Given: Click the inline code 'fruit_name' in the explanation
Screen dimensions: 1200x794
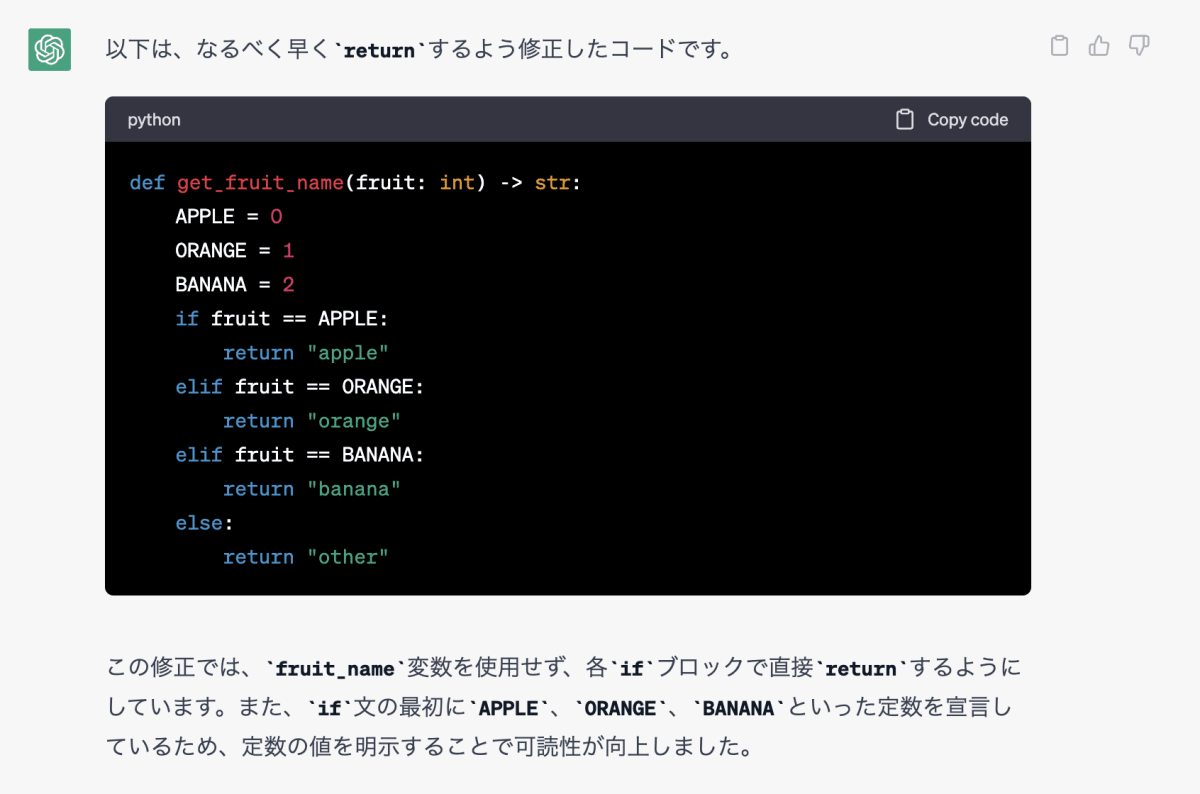Looking at the screenshot, I should pyautogui.click(x=336, y=668).
